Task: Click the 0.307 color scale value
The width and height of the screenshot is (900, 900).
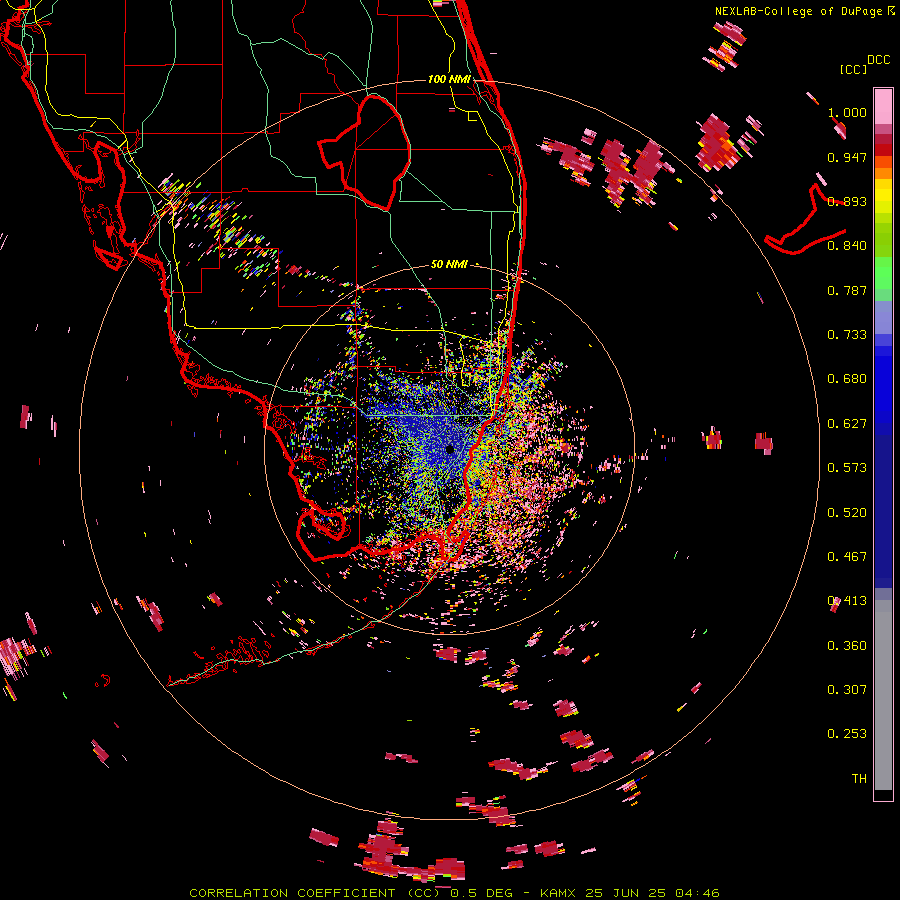Action: (x=847, y=690)
